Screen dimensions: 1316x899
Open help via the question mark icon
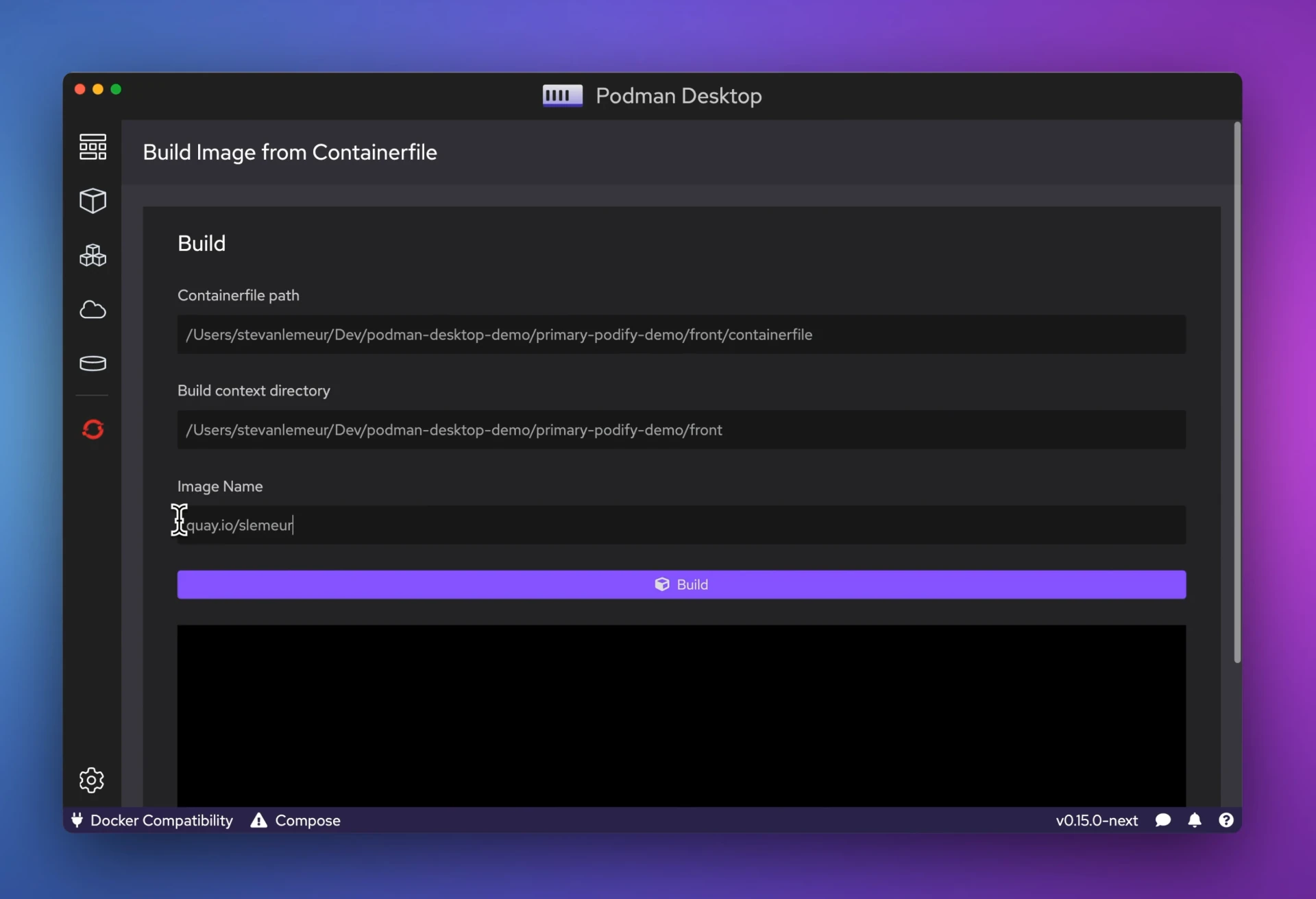click(x=1226, y=820)
